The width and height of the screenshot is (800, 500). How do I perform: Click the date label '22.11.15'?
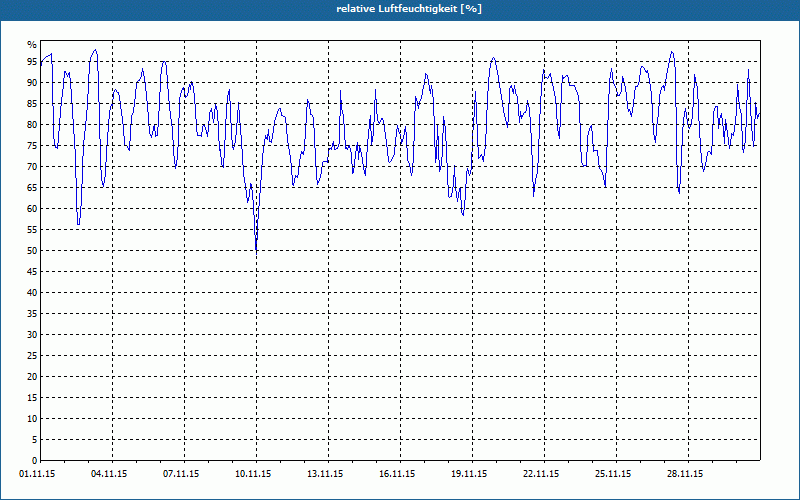541,474
